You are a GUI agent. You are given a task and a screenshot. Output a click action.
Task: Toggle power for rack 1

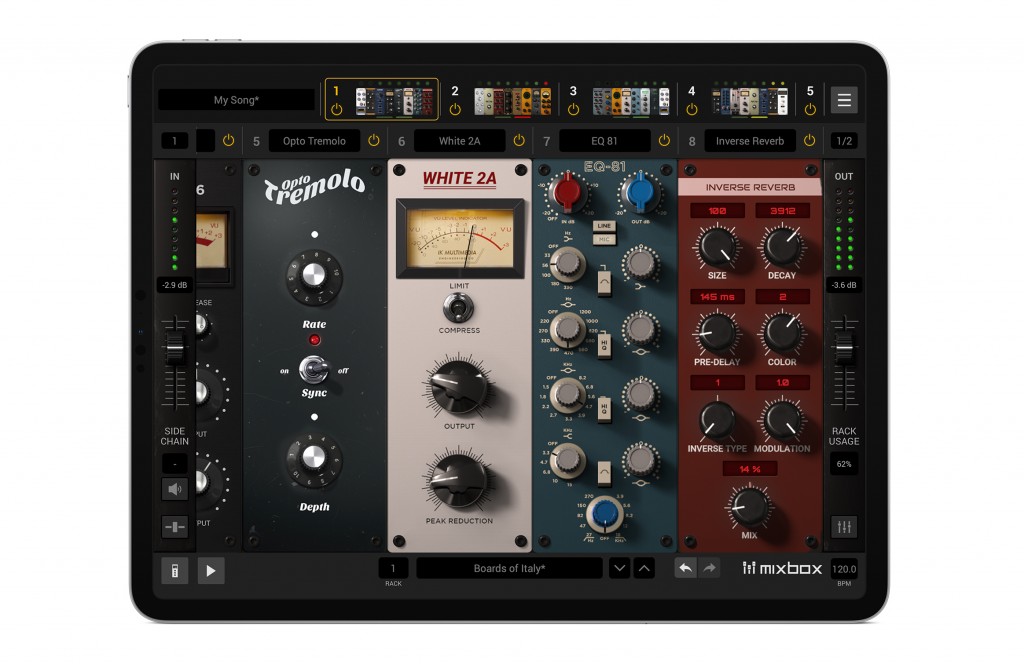[x=336, y=109]
